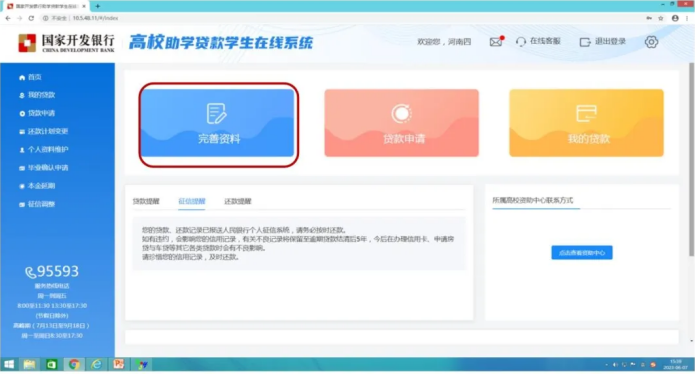Click the document-edit icon on 完善资料 card
This screenshot has height=374, width=695.
click(217, 113)
